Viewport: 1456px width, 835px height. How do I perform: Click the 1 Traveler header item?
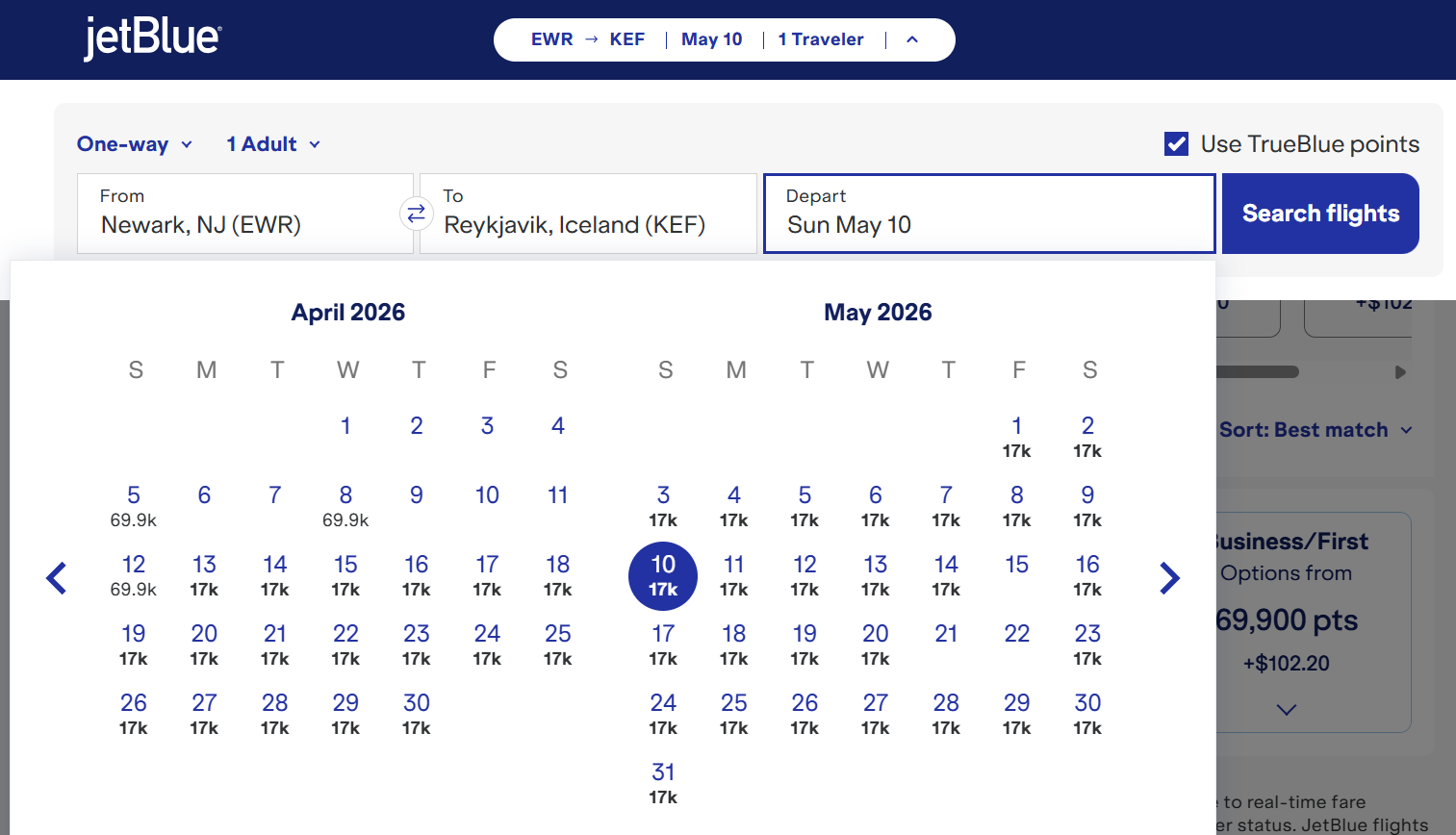(821, 38)
